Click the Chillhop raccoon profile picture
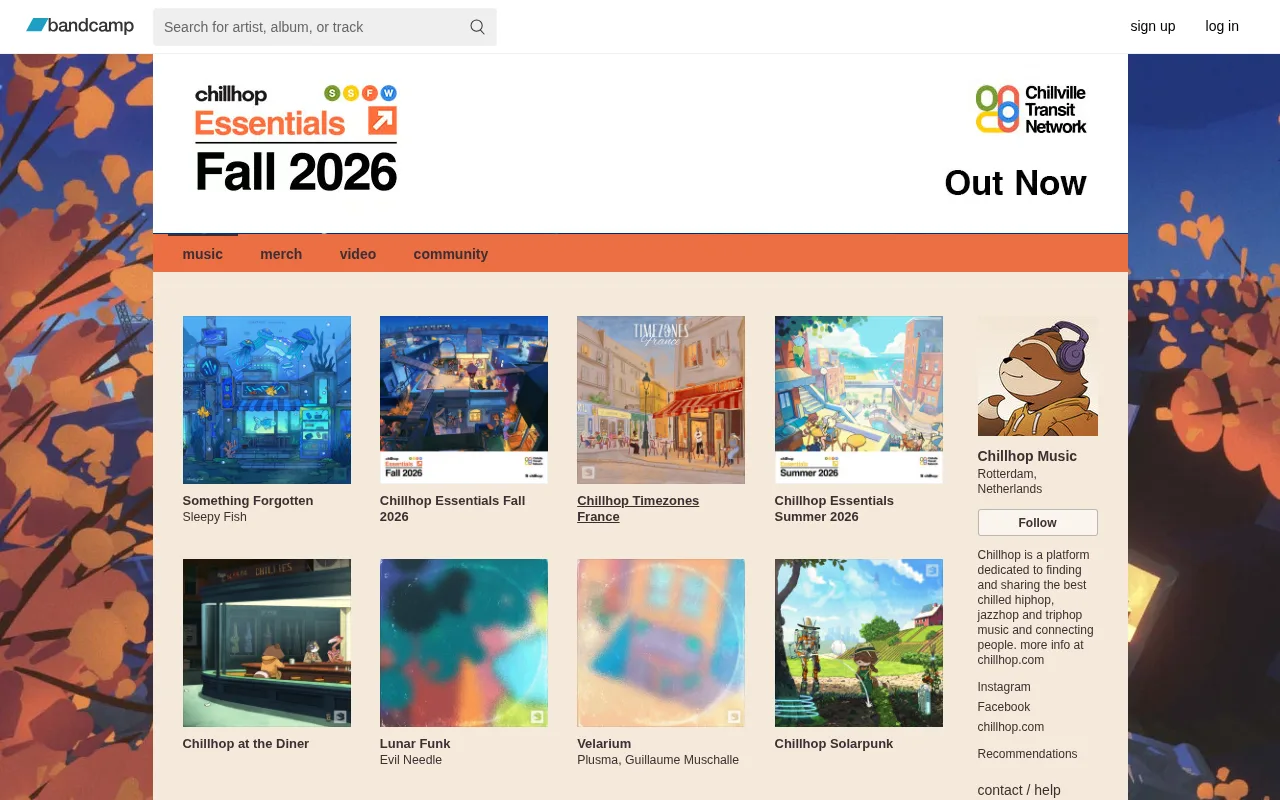1280x800 pixels. 1038,376
